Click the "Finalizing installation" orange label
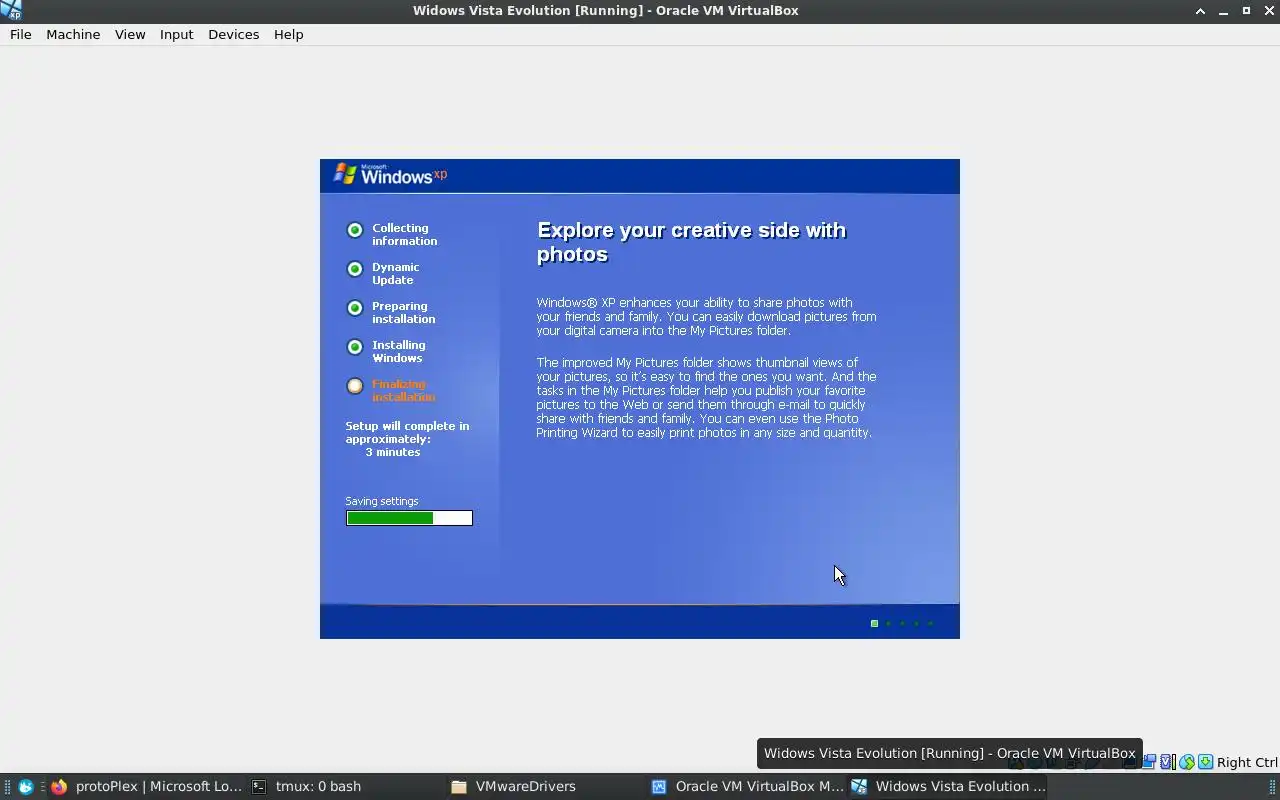The image size is (1280, 800). coord(403,390)
